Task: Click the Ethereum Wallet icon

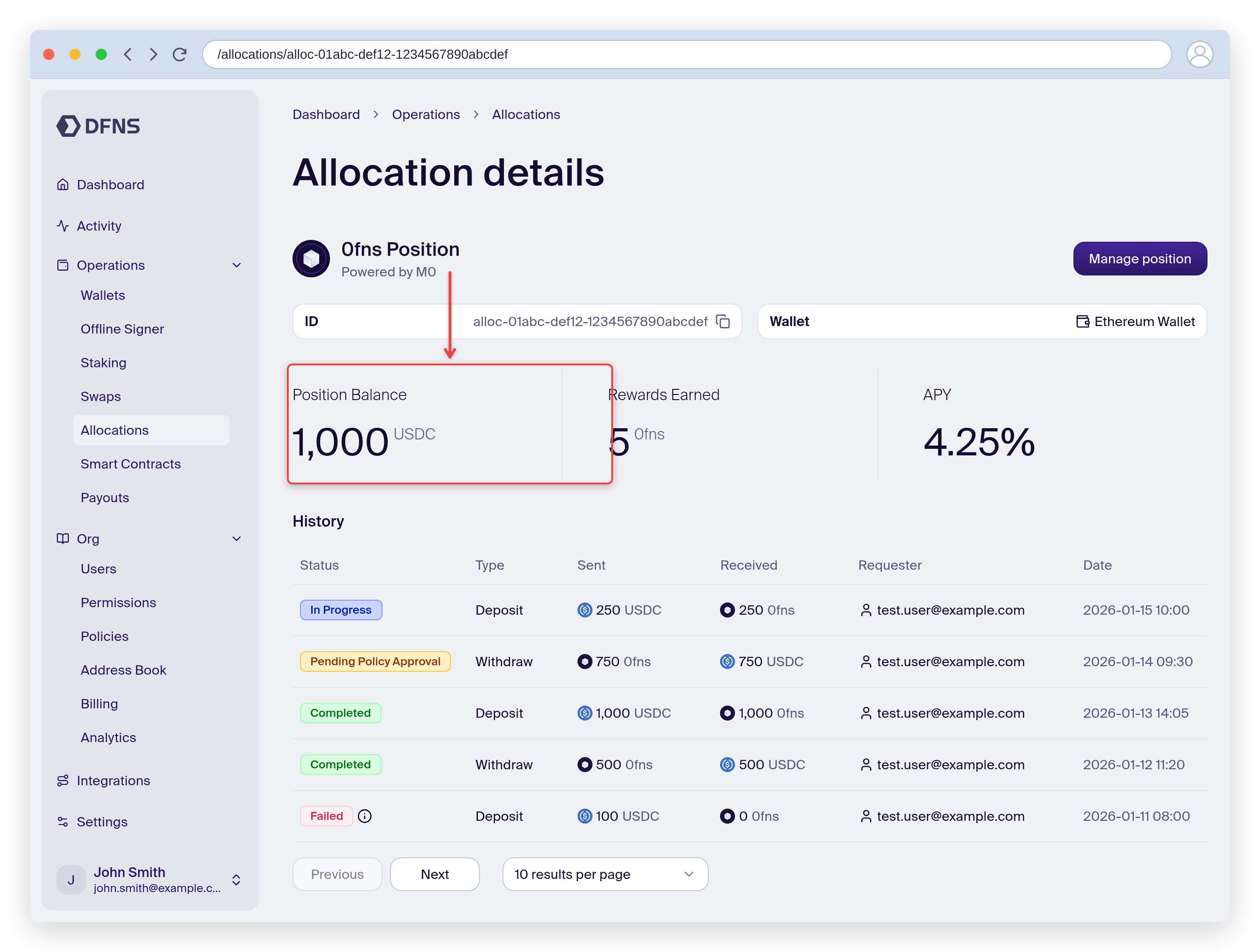Action: (x=1082, y=322)
